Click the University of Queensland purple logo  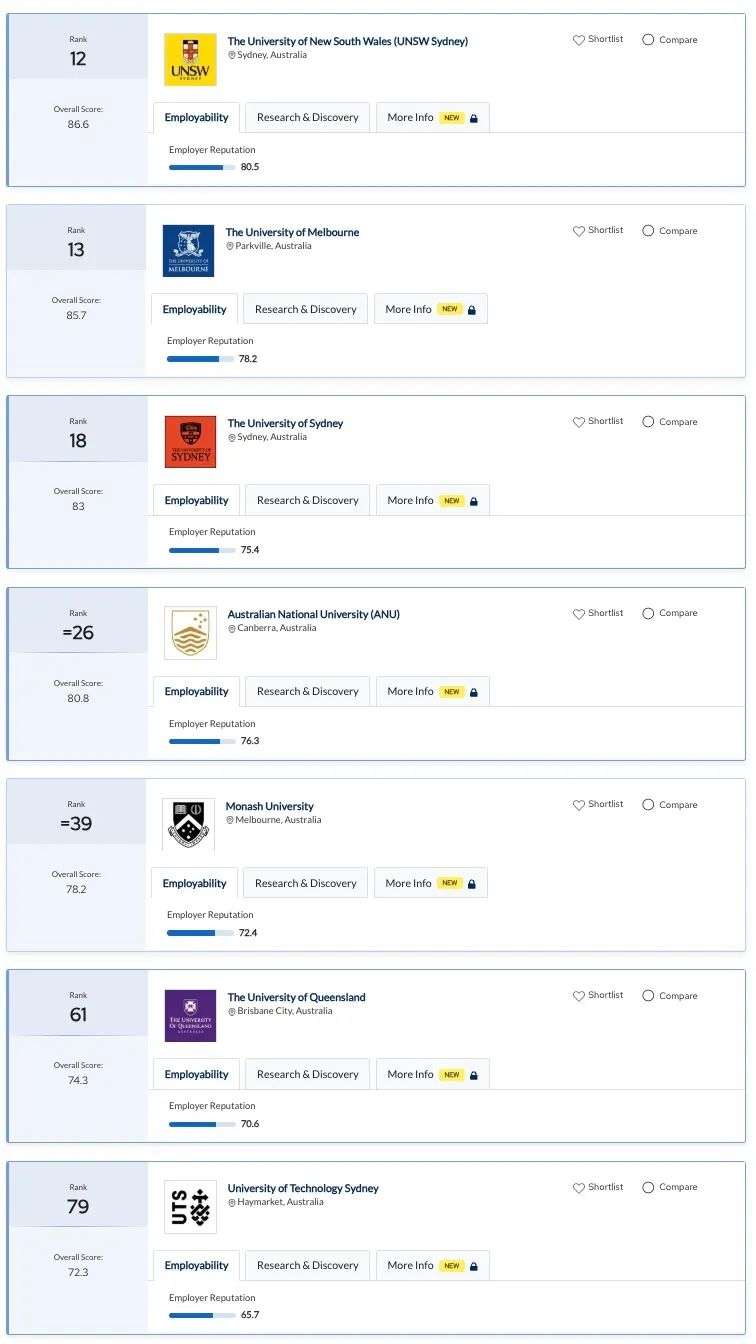[x=190, y=1016]
